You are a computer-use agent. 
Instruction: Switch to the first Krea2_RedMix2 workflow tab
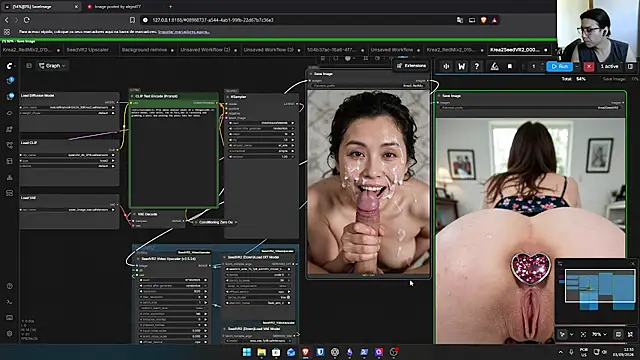(x=27, y=50)
